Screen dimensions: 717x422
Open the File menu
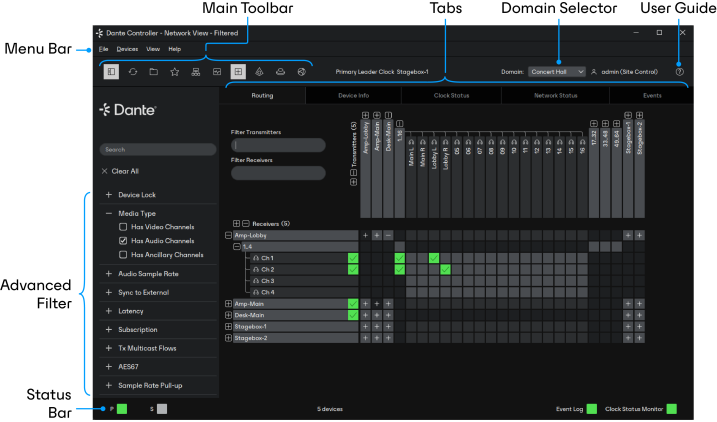point(104,49)
